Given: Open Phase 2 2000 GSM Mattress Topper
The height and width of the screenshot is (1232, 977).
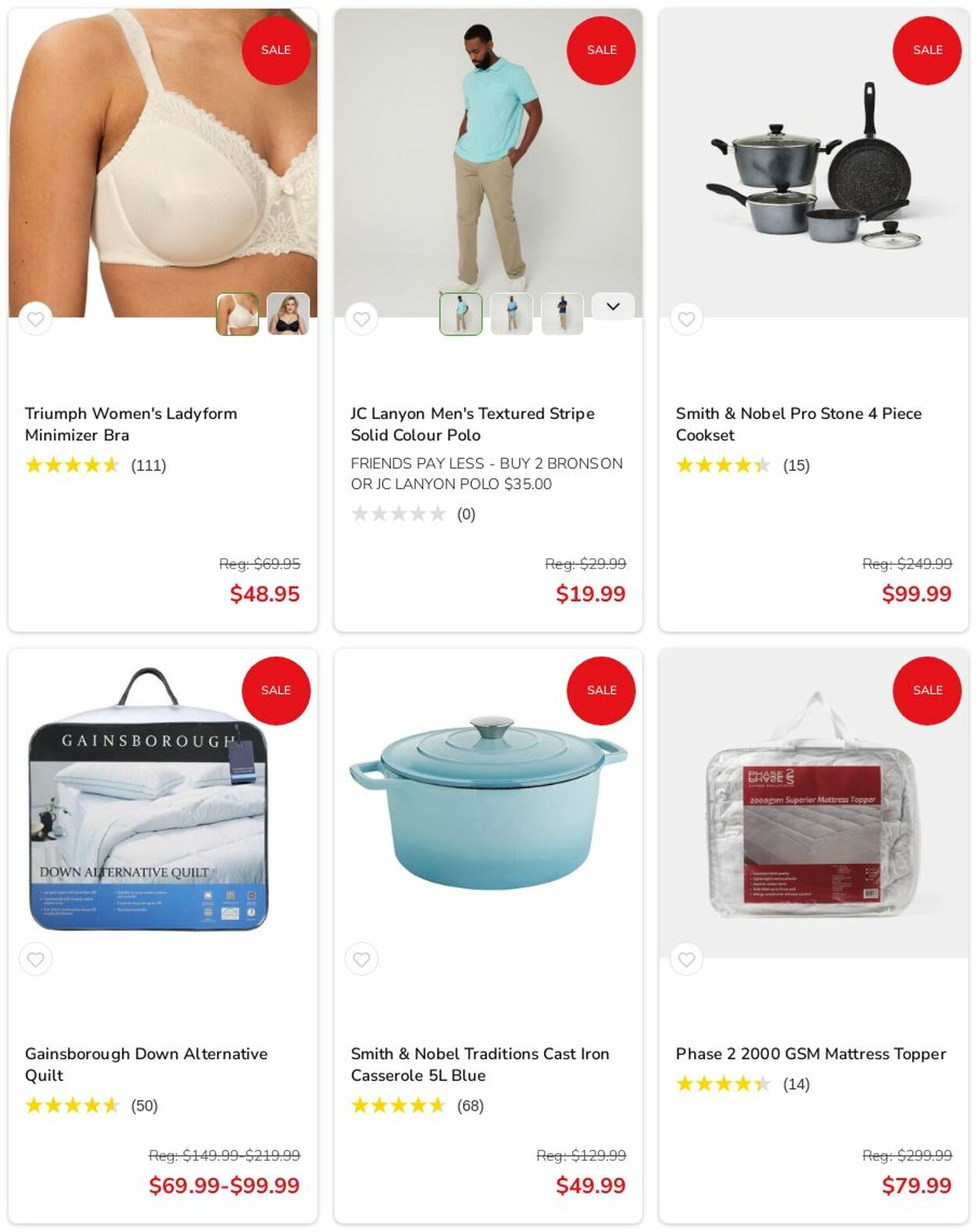Looking at the screenshot, I should (811, 1054).
